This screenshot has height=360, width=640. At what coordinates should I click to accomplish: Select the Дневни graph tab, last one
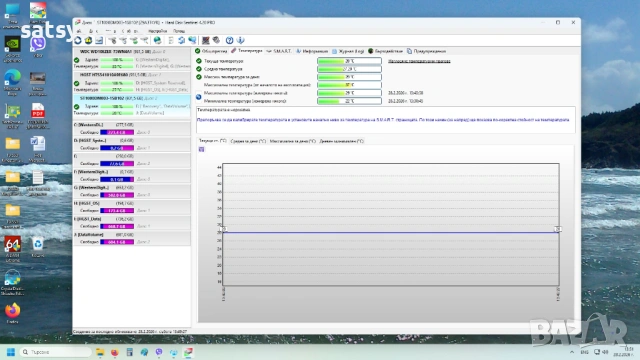(x=341, y=141)
